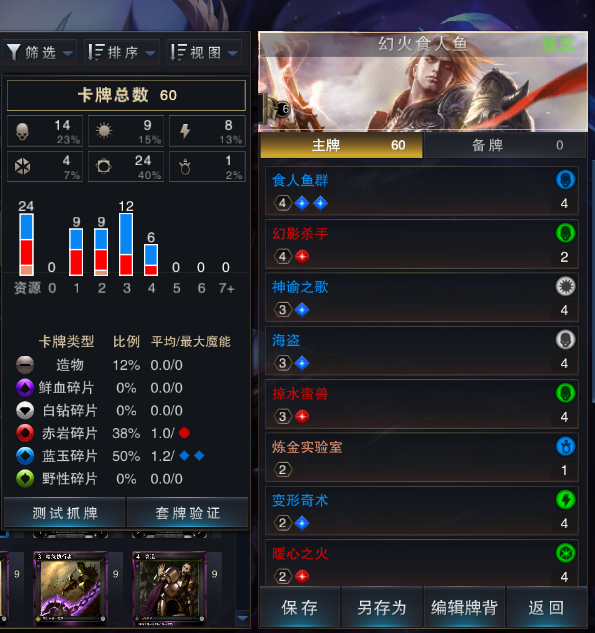Click the 测试抓牌 test draw button
This screenshot has height=633, width=595.
point(65,513)
